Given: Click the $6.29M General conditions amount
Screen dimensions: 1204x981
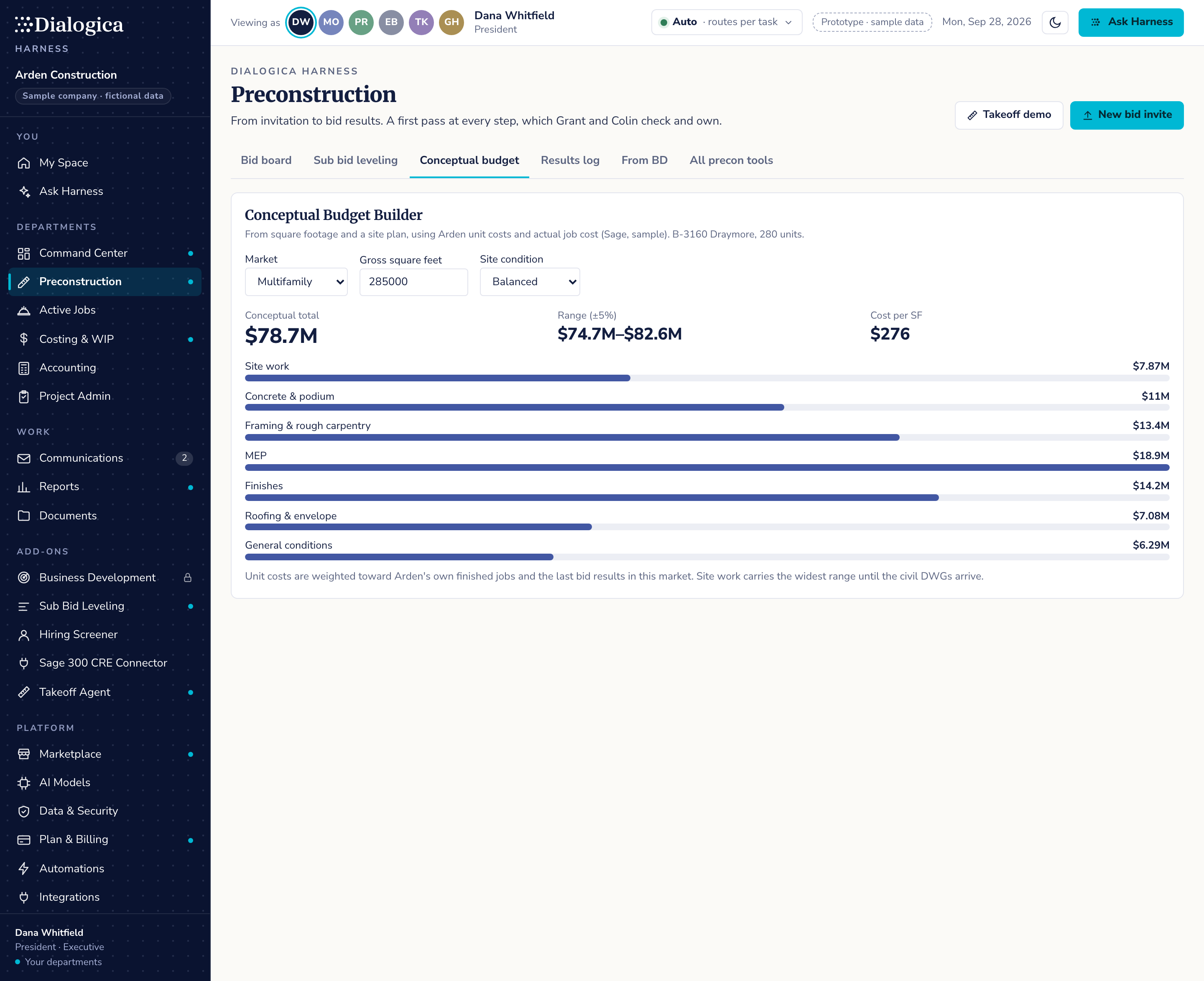Looking at the screenshot, I should (1151, 545).
